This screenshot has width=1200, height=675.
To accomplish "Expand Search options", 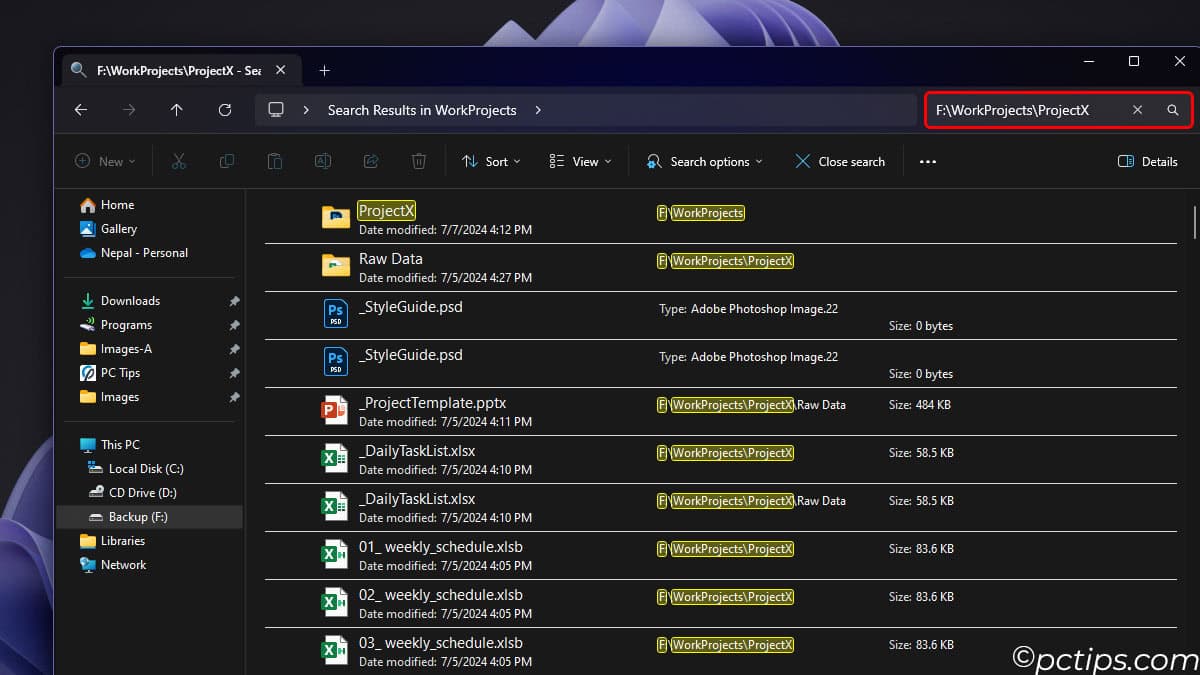I will click(x=704, y=161).
